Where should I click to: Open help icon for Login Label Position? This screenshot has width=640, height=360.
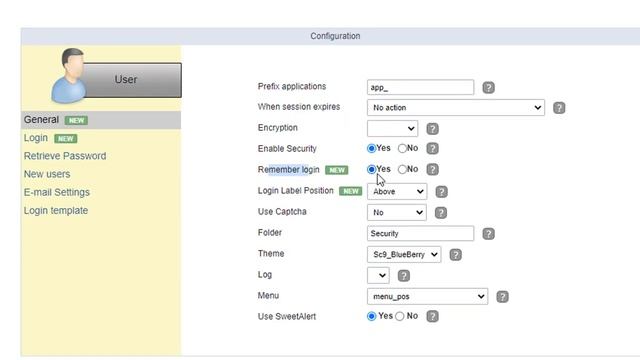[x=441, y=191]
